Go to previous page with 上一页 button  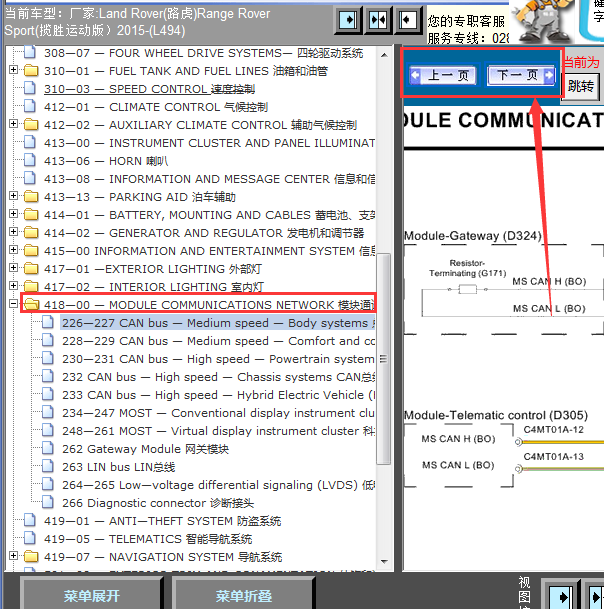coord(443,75)
